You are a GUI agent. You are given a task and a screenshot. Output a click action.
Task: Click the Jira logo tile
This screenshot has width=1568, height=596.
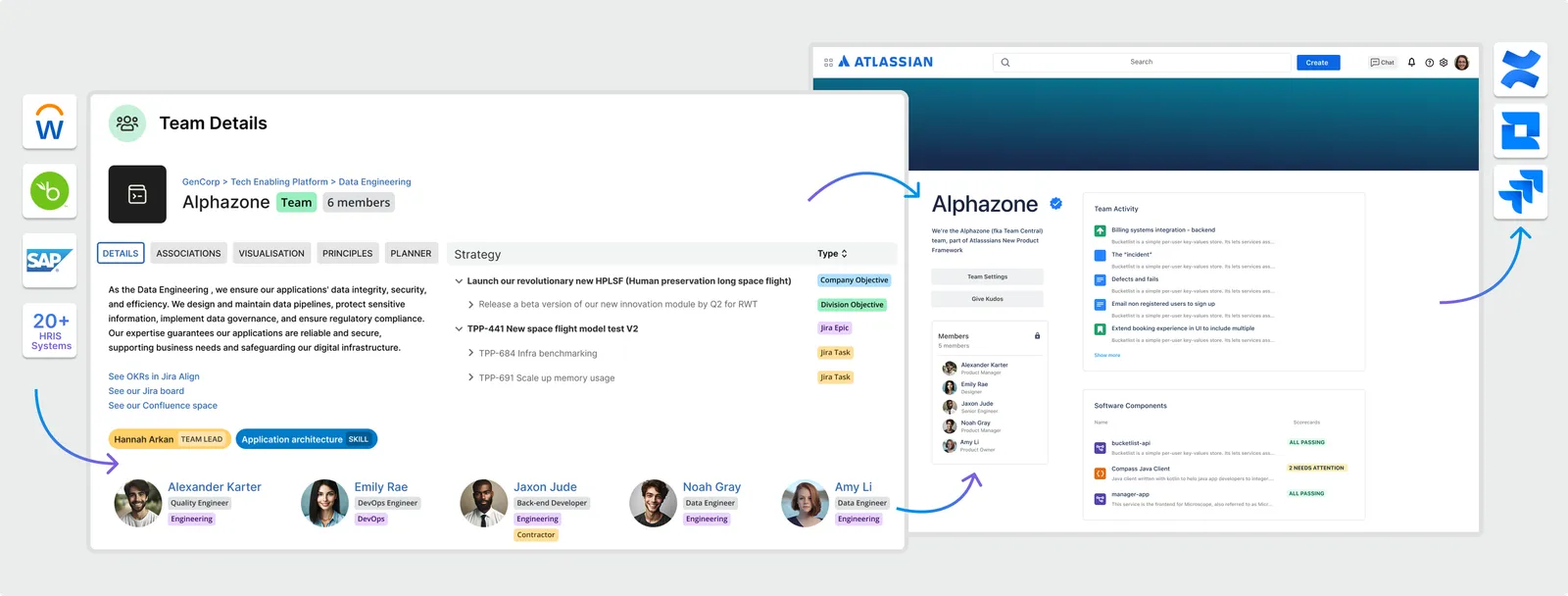1520,192
